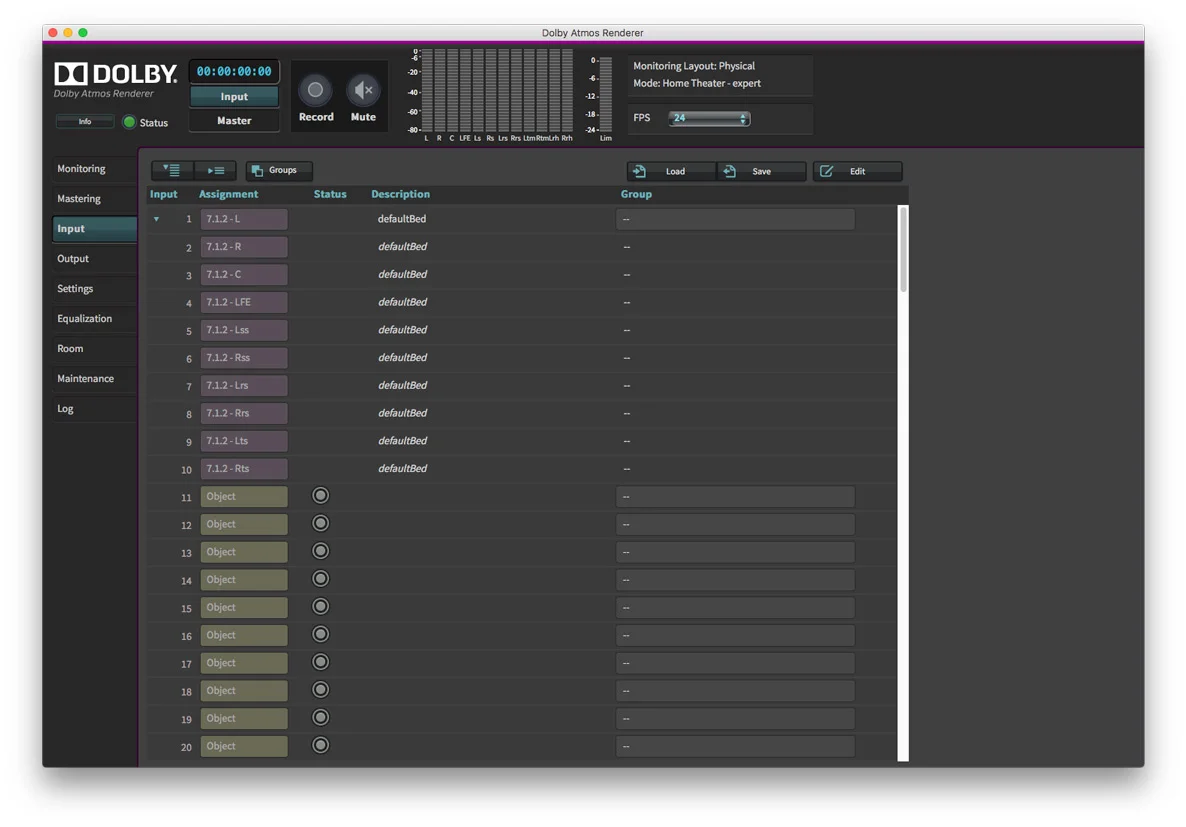Open Object assignment for input 15
The height and width of the screenshot is (827, 1186).
[244, 608]
